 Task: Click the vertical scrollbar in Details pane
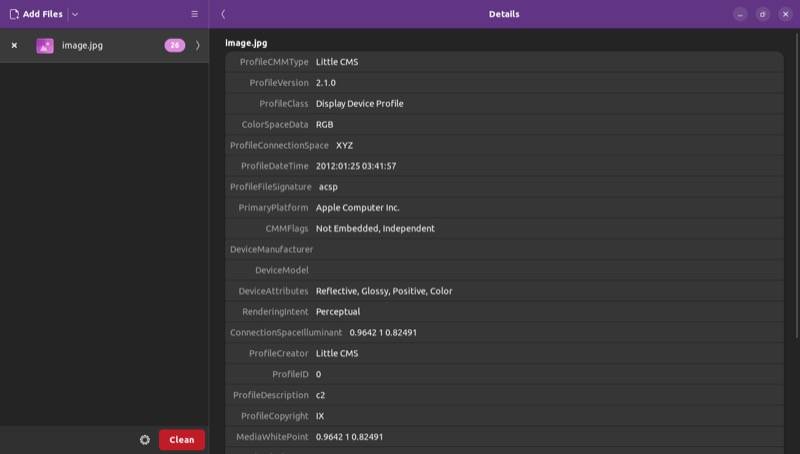coord(796,185)
